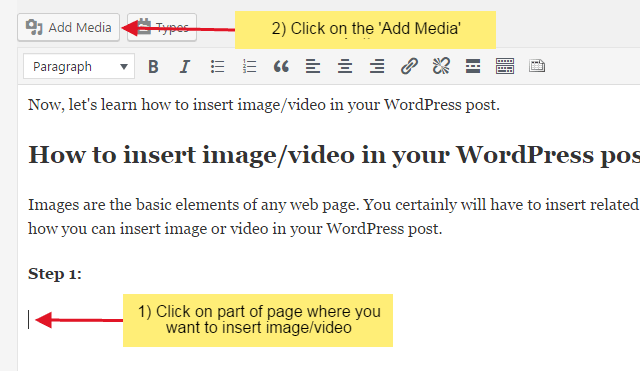This screenshot has width=640, height=371.
Task: Insert a bulleted list
Action: (217, 66)
